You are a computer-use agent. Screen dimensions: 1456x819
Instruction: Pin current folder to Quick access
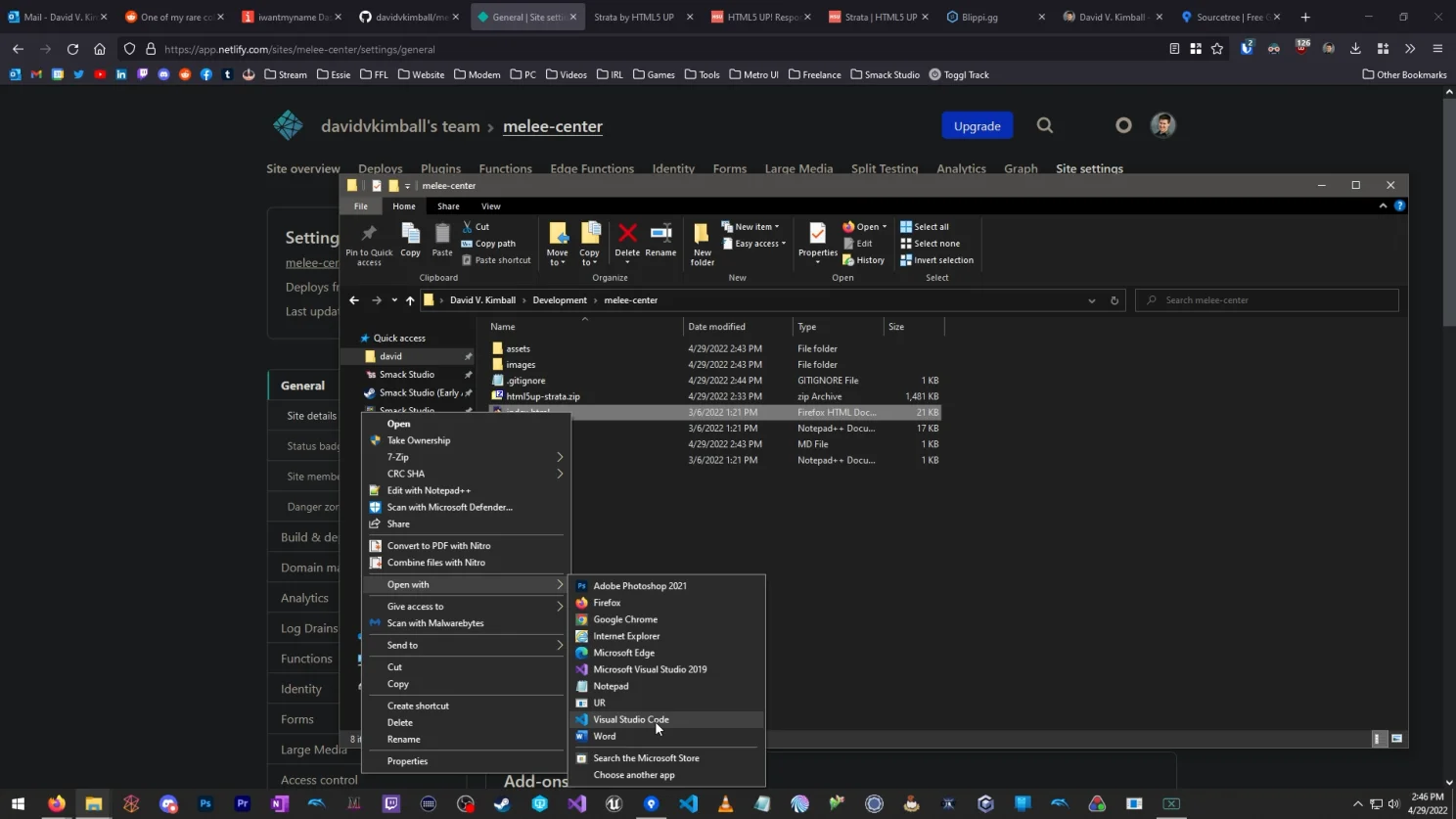(x=368, y=242)
